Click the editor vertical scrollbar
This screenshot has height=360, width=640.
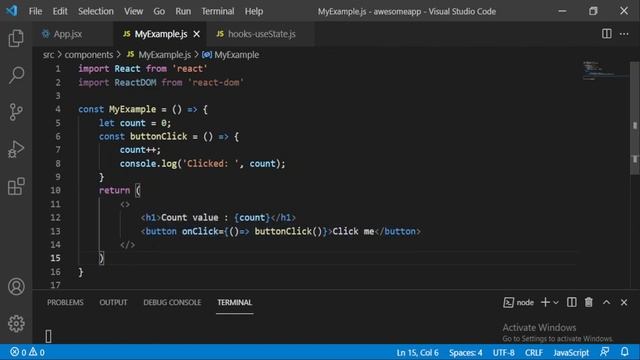pyautogui.click(x=635, y=118)
